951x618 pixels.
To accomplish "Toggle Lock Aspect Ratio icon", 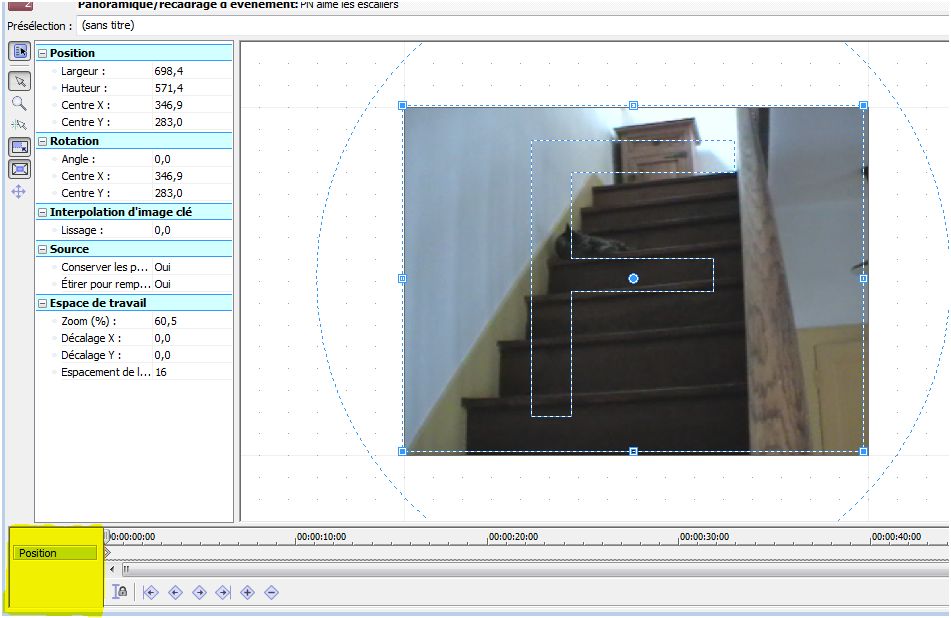I will pos(19,147).
